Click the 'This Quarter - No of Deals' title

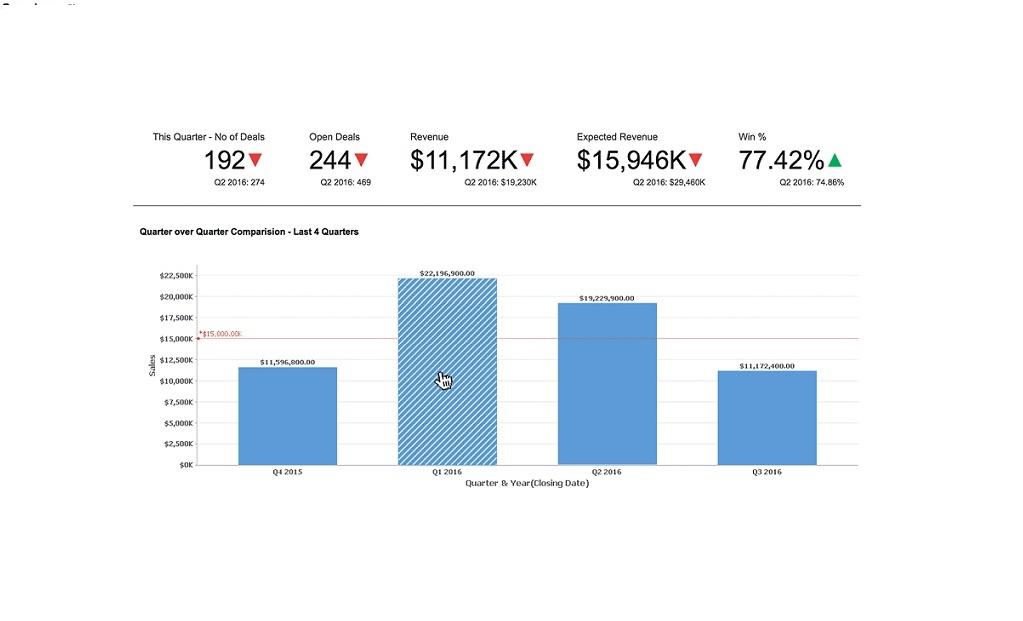tap(208, 137)
